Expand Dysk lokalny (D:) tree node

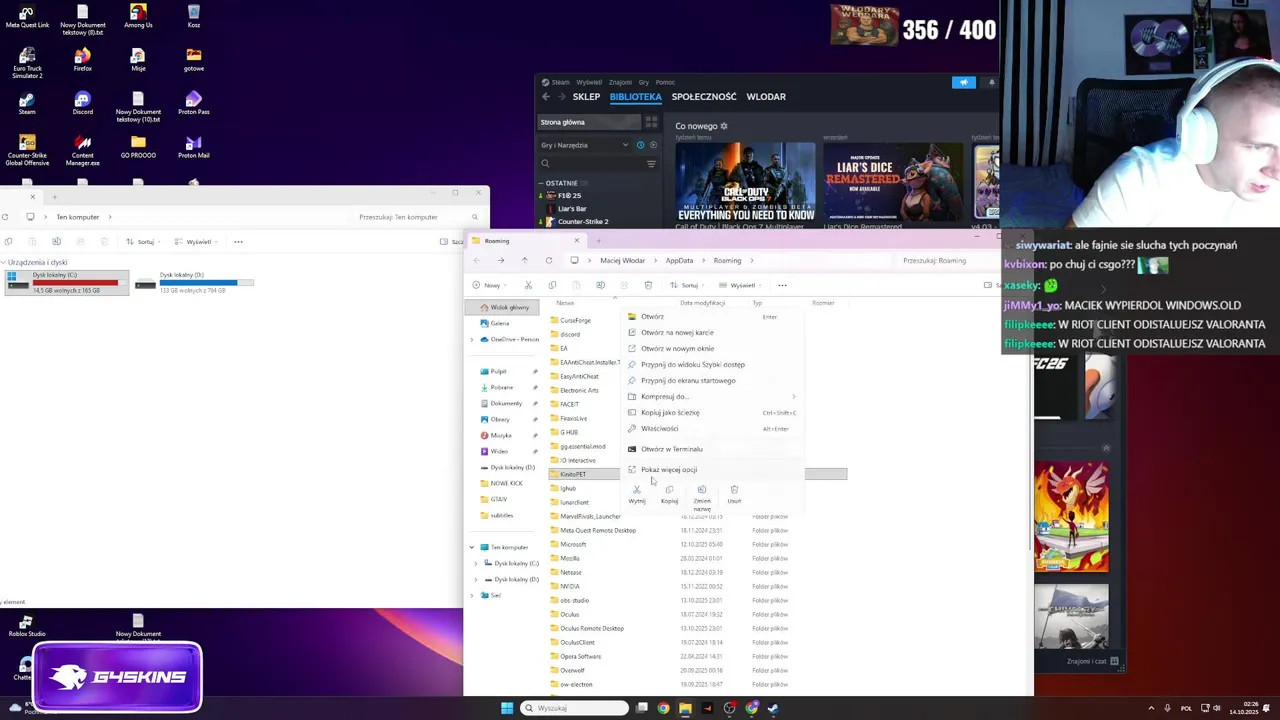pyautogui.click(x=476, y=580)
